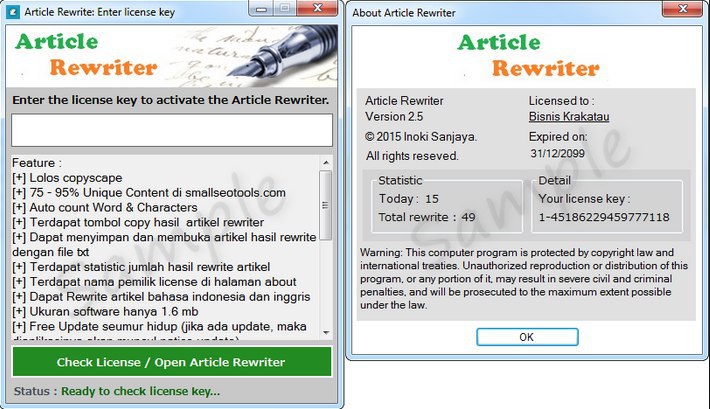The image size is (710, 409).
Task: Click the 'All rights reseved.' text
Action: tap(412, 156)
